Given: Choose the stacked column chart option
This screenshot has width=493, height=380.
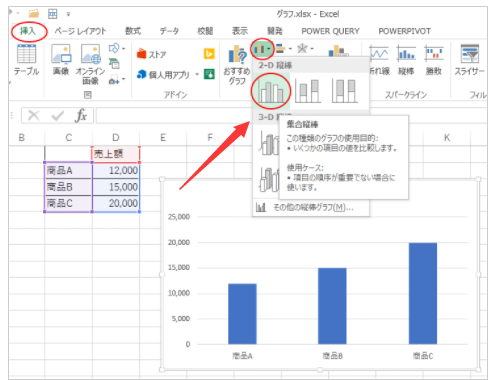Looking at the screenshot, I should [x=308, y=91].
